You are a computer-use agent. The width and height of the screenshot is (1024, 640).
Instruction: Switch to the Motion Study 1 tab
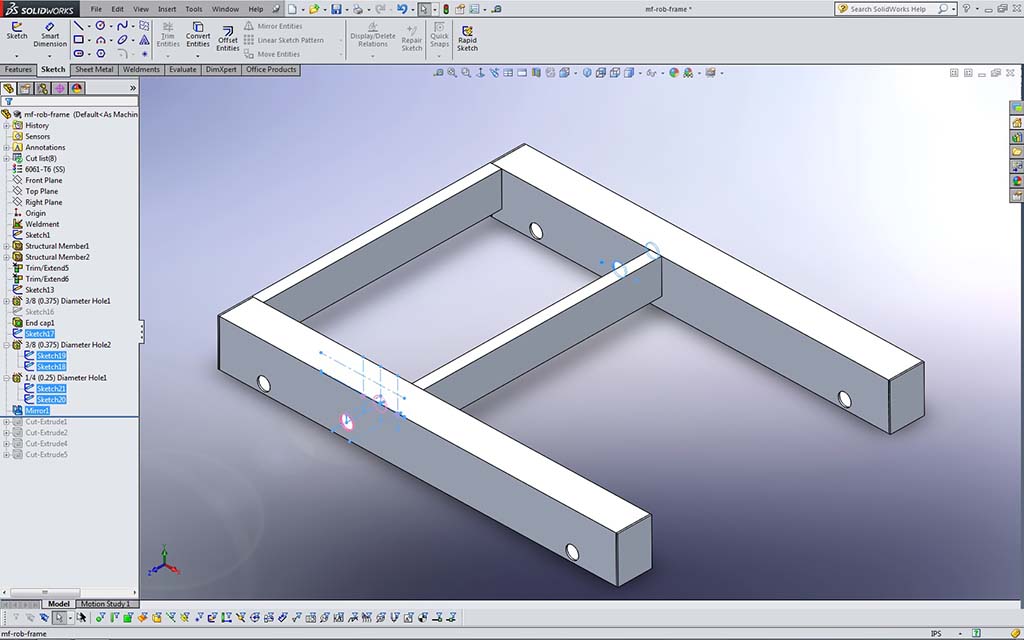(x=105, y=604)
